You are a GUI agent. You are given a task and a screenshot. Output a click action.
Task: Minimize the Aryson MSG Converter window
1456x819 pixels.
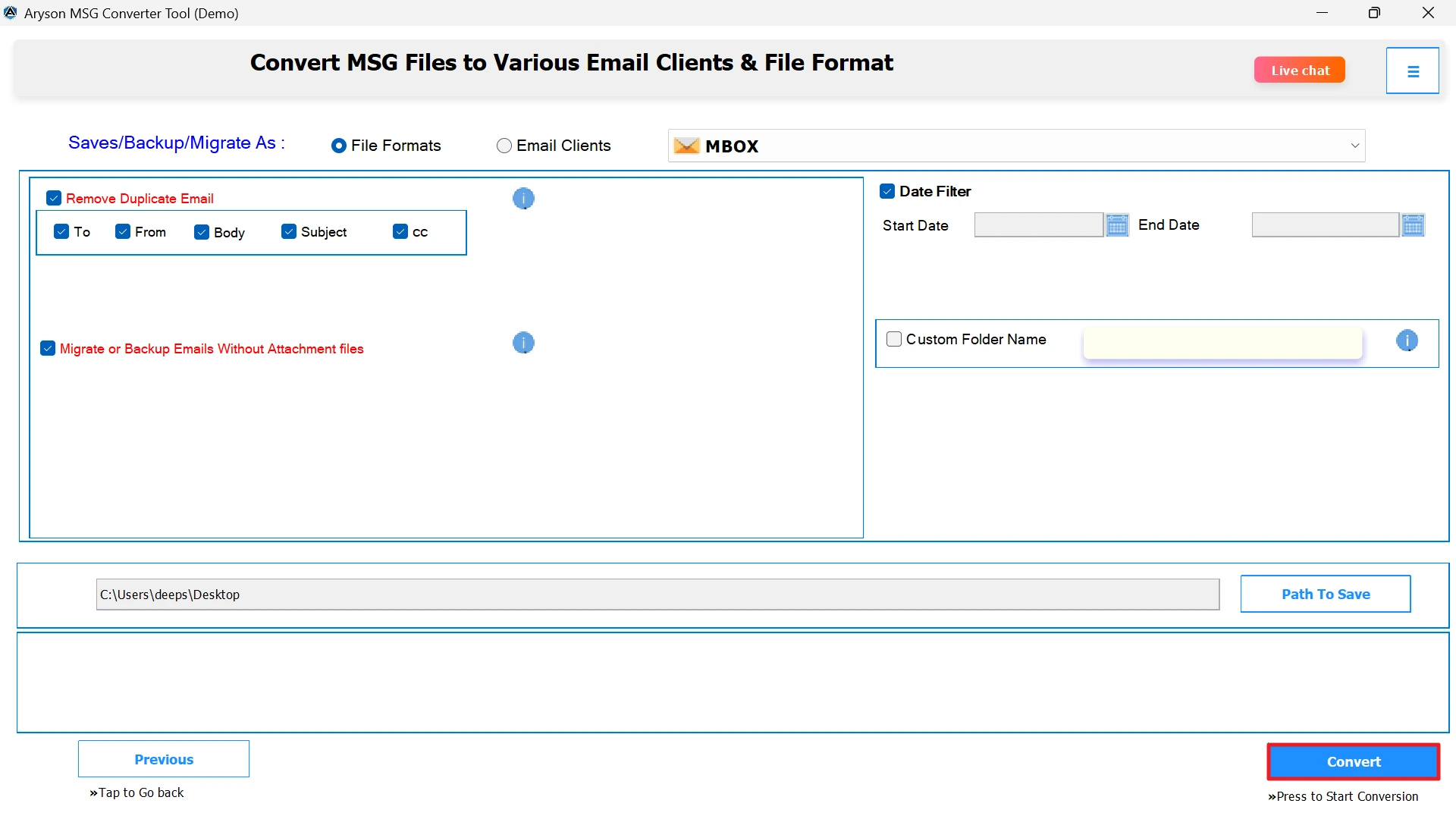[1322, 13]
